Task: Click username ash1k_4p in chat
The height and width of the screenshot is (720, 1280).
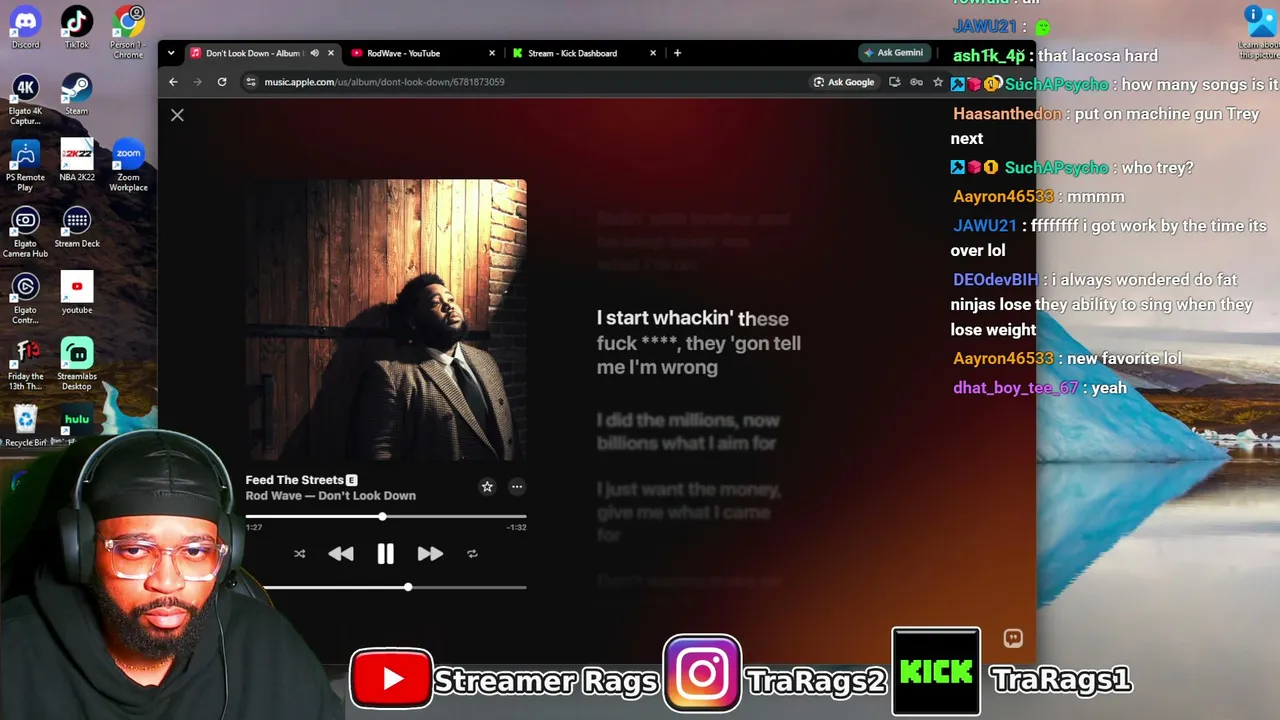Action: [989, 56]
